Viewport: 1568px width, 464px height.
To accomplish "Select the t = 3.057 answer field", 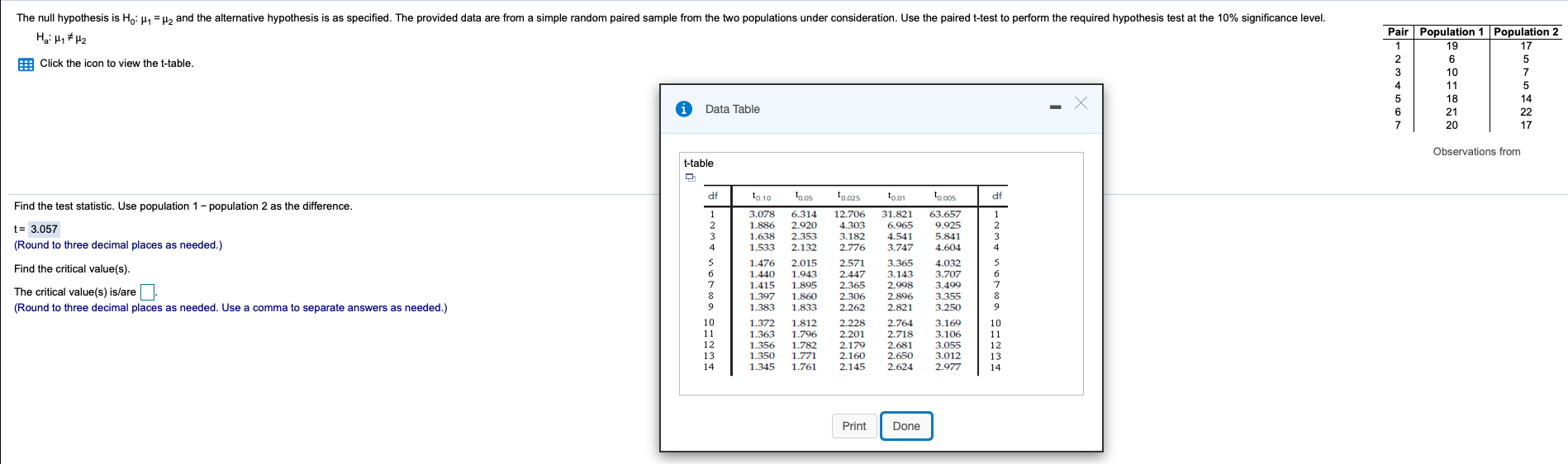I will point(44,229).
